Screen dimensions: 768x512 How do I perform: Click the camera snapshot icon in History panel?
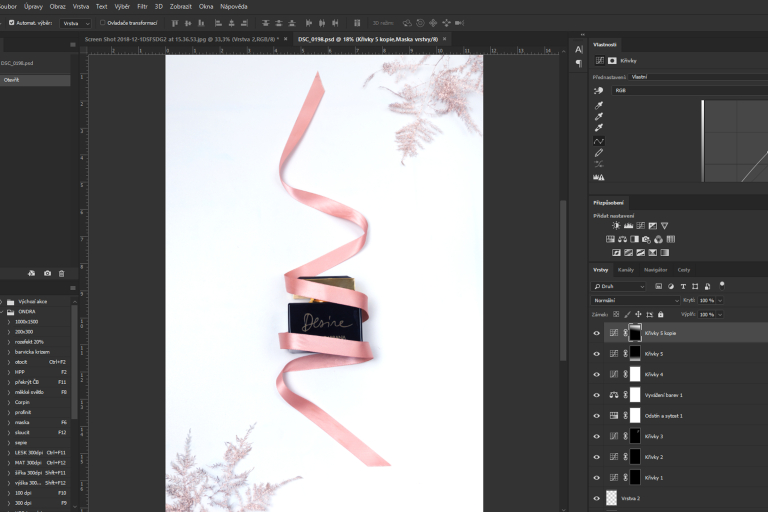click(47, 273)
